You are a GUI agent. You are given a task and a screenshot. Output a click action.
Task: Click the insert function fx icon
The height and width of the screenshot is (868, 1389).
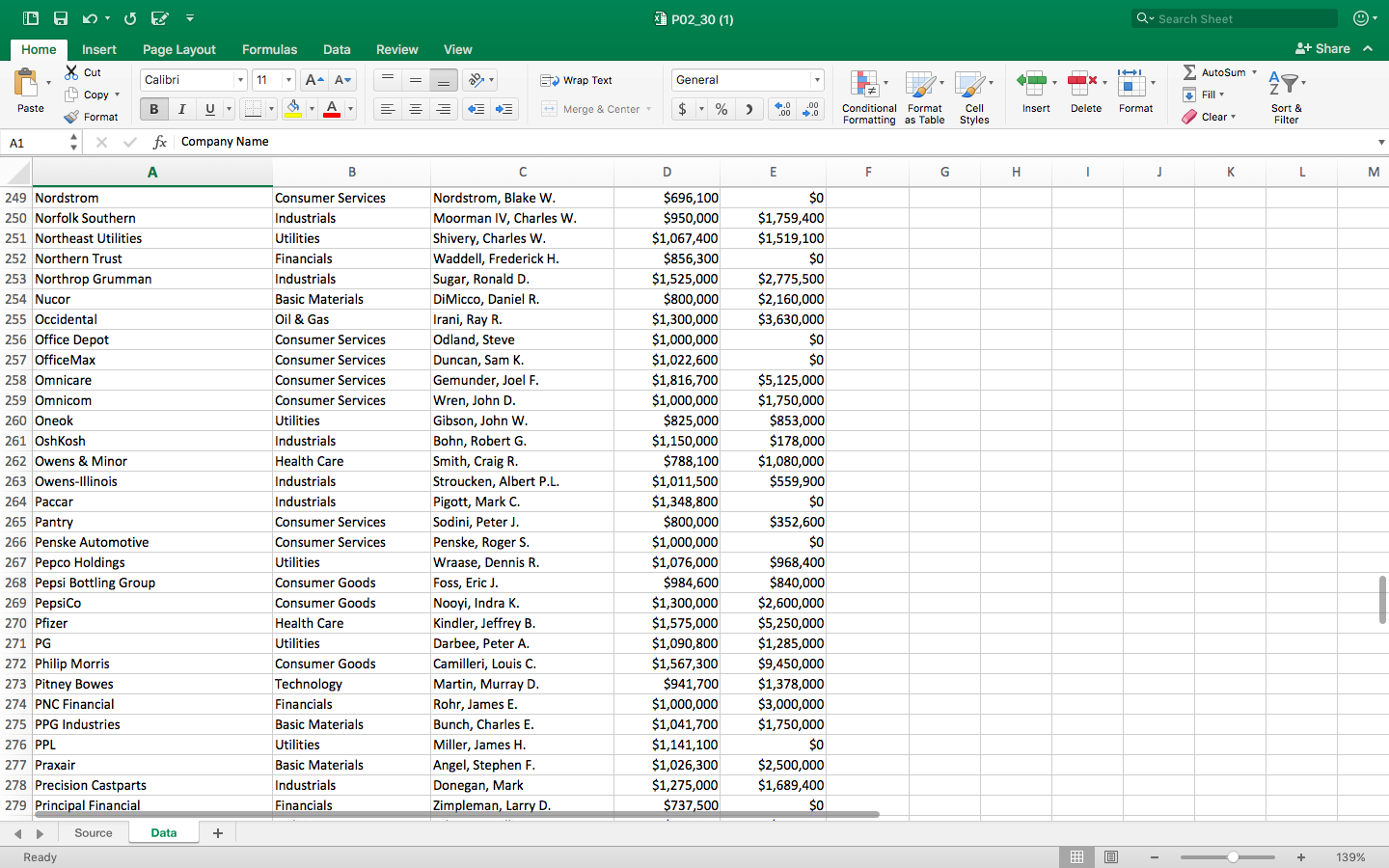pos(160,142)
